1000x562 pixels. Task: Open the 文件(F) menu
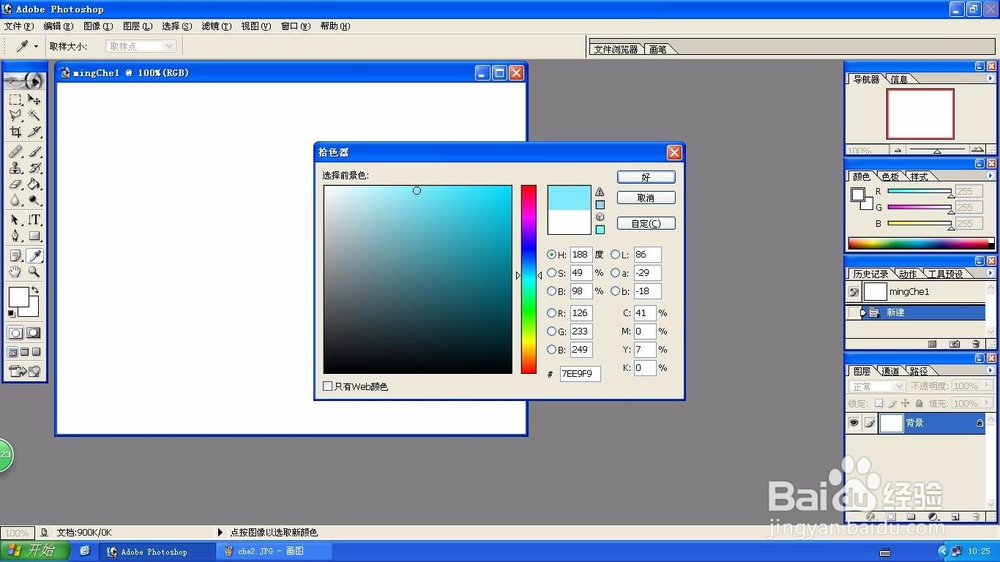click(x=18, y=26)
